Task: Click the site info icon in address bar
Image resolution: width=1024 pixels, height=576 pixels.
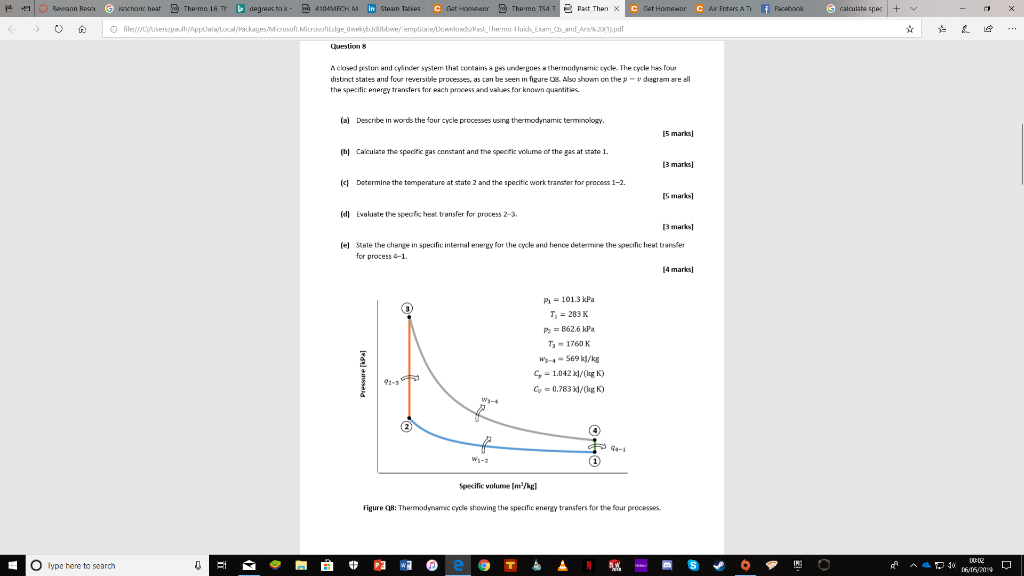Action: click(x=113, y=29)
